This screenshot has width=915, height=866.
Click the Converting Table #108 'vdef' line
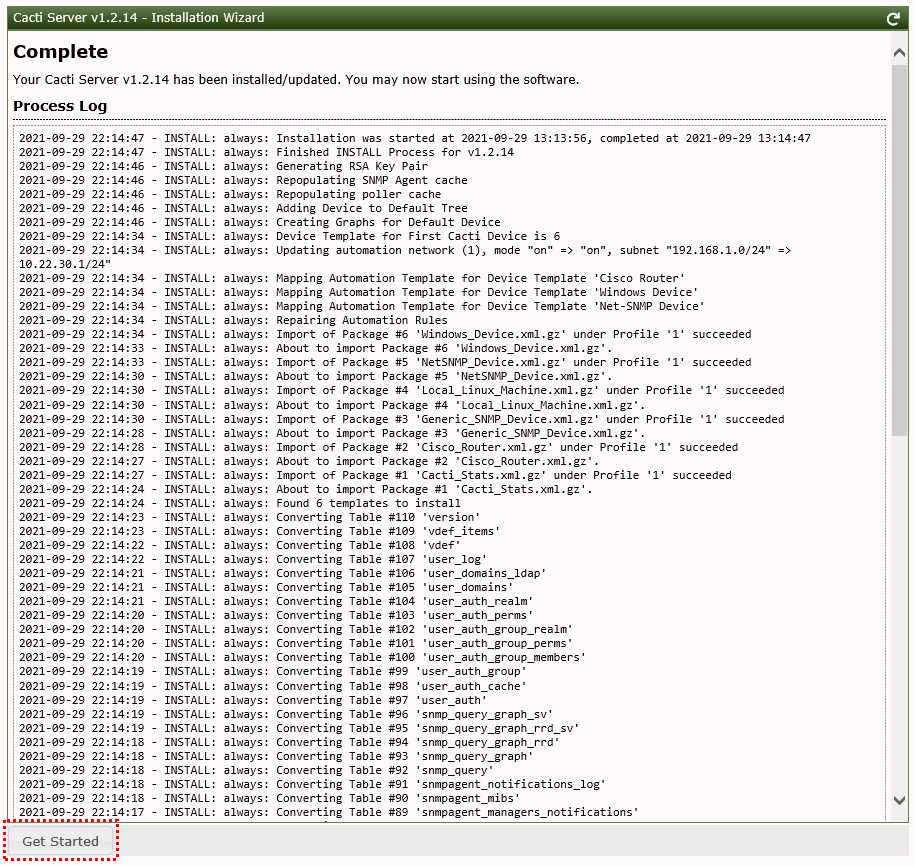[x=240, y=546]
